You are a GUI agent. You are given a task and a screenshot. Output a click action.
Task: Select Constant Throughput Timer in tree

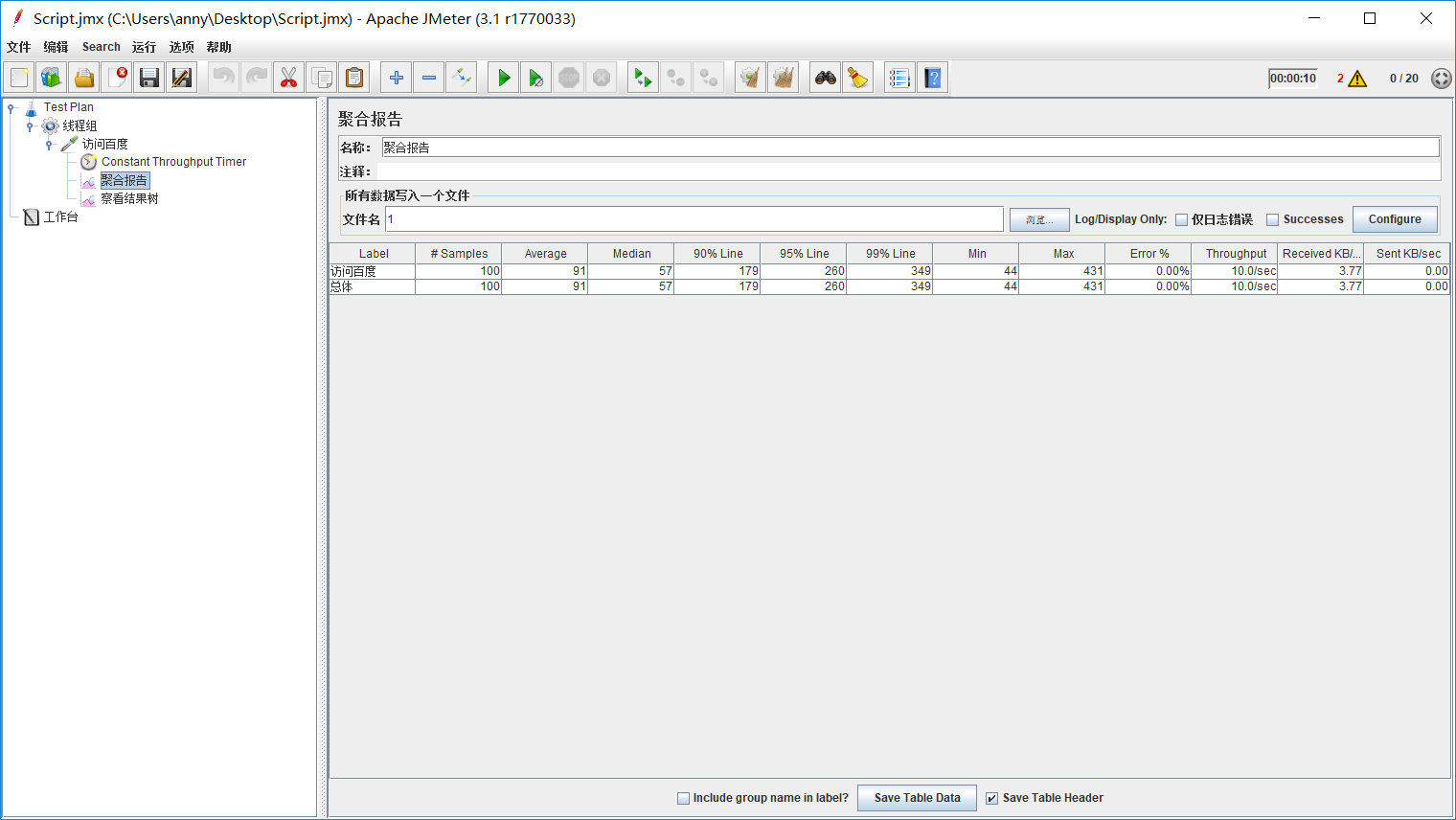[x=173, y=162]
